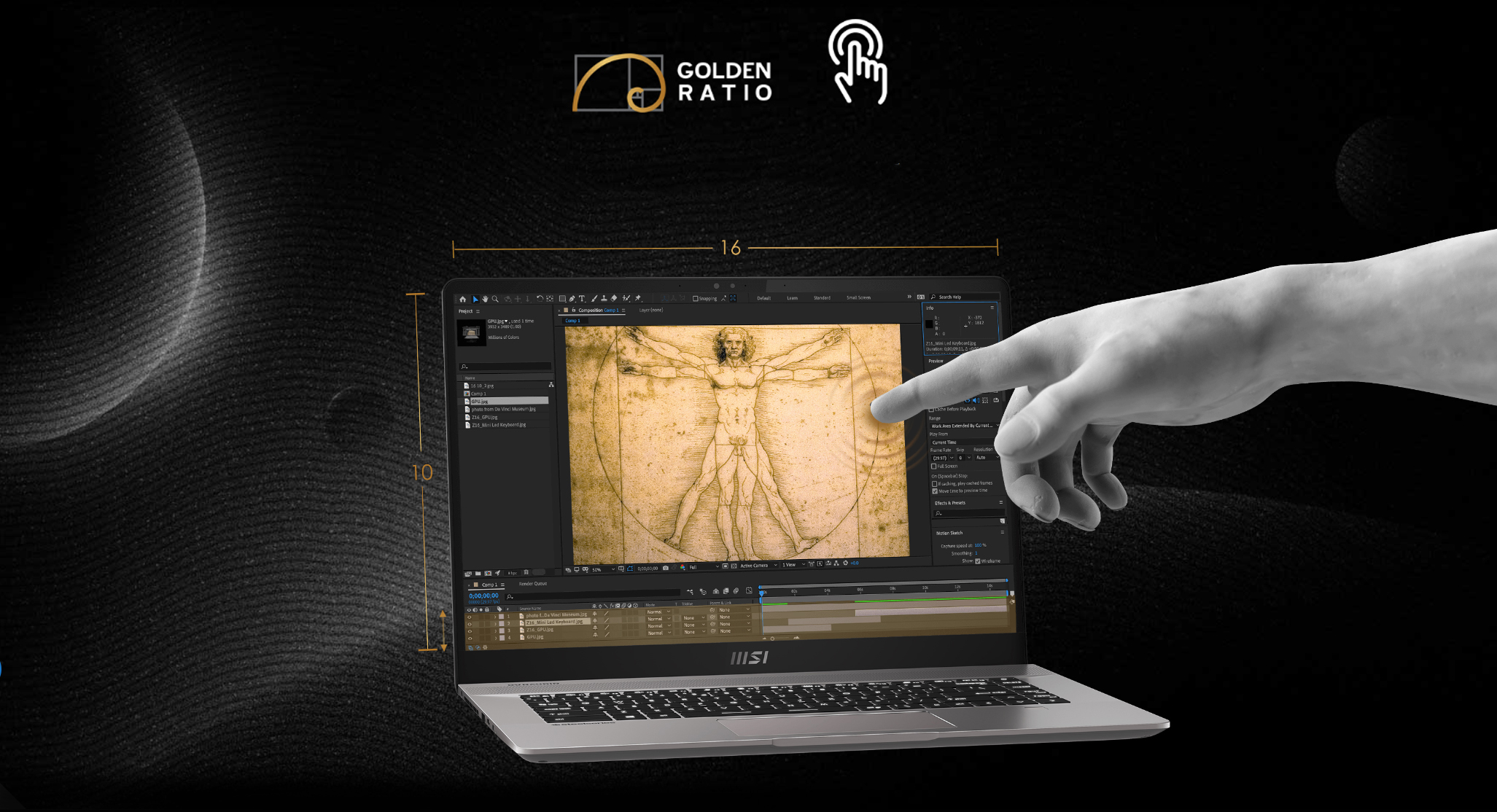Select the Zoom magnifier tool
Viewport: 1497px width, 812px height.
pos(495,299)
